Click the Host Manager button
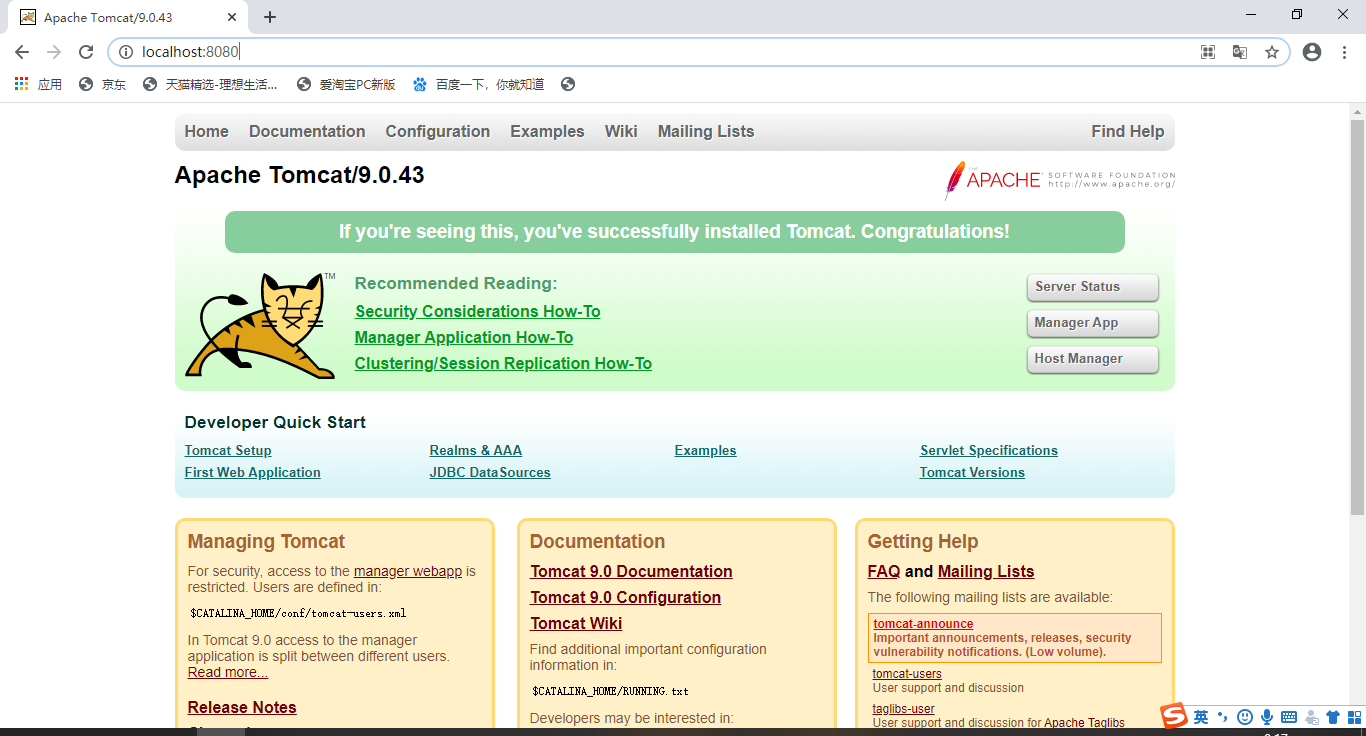This screenshot has height=736, width=1366. click(1092, 359)
